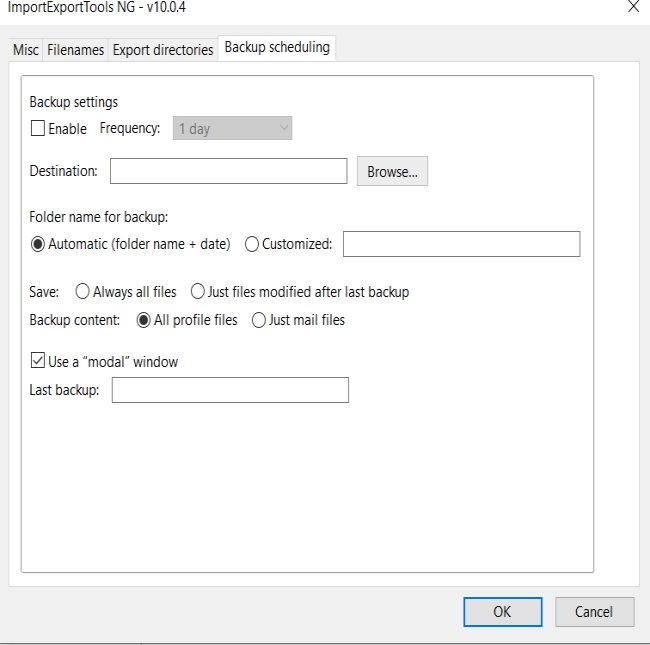Close the ImportExportTools NG window

pyautogui.click(x=633, y=6)
